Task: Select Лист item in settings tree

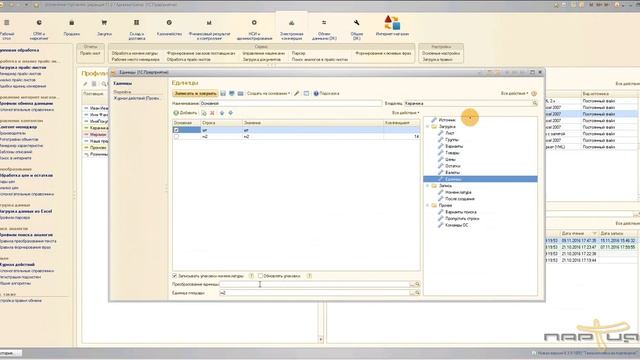Action: click(x=449, y=133)
